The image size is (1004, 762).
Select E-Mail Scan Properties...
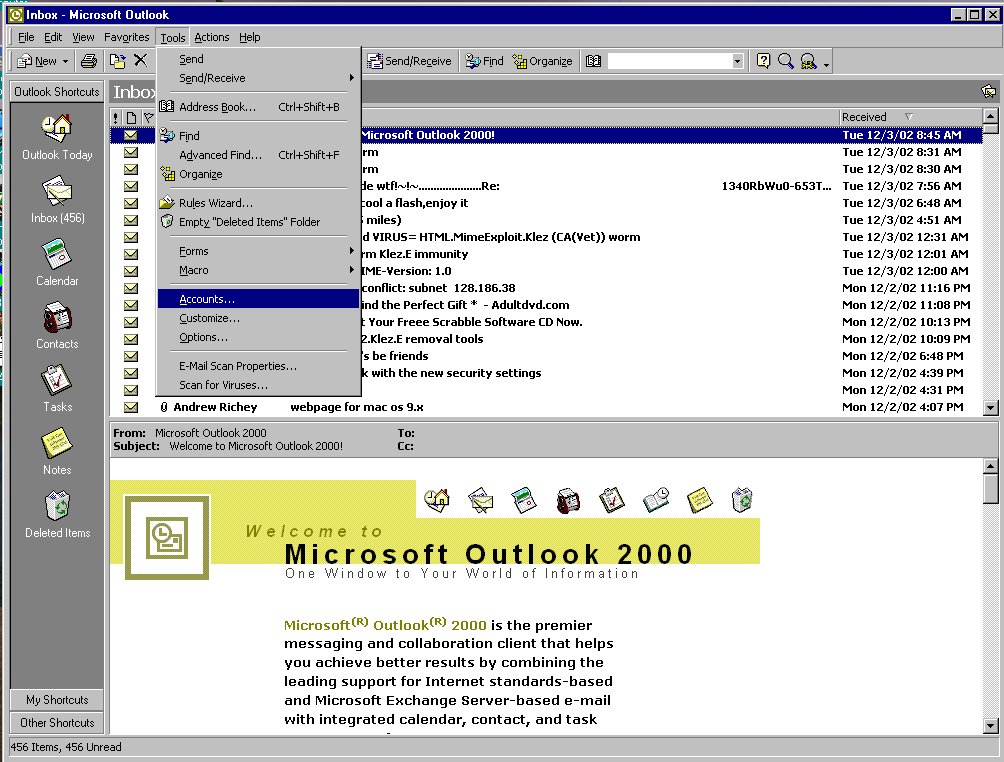[258, 366]
